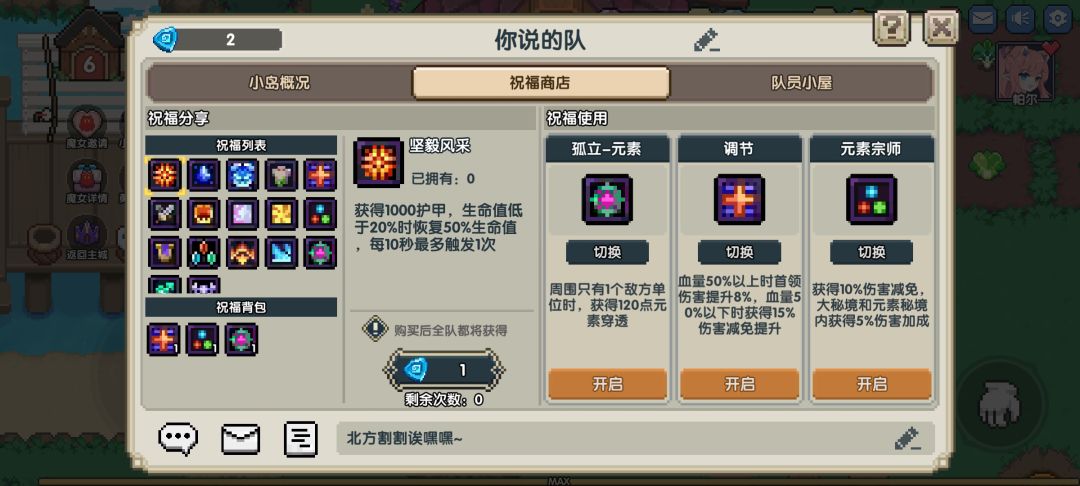Image resolution: width=1080 pixels, height=486 pixels.
Task: Open the chat bubble icon
Action: click(x=178, y=439)
